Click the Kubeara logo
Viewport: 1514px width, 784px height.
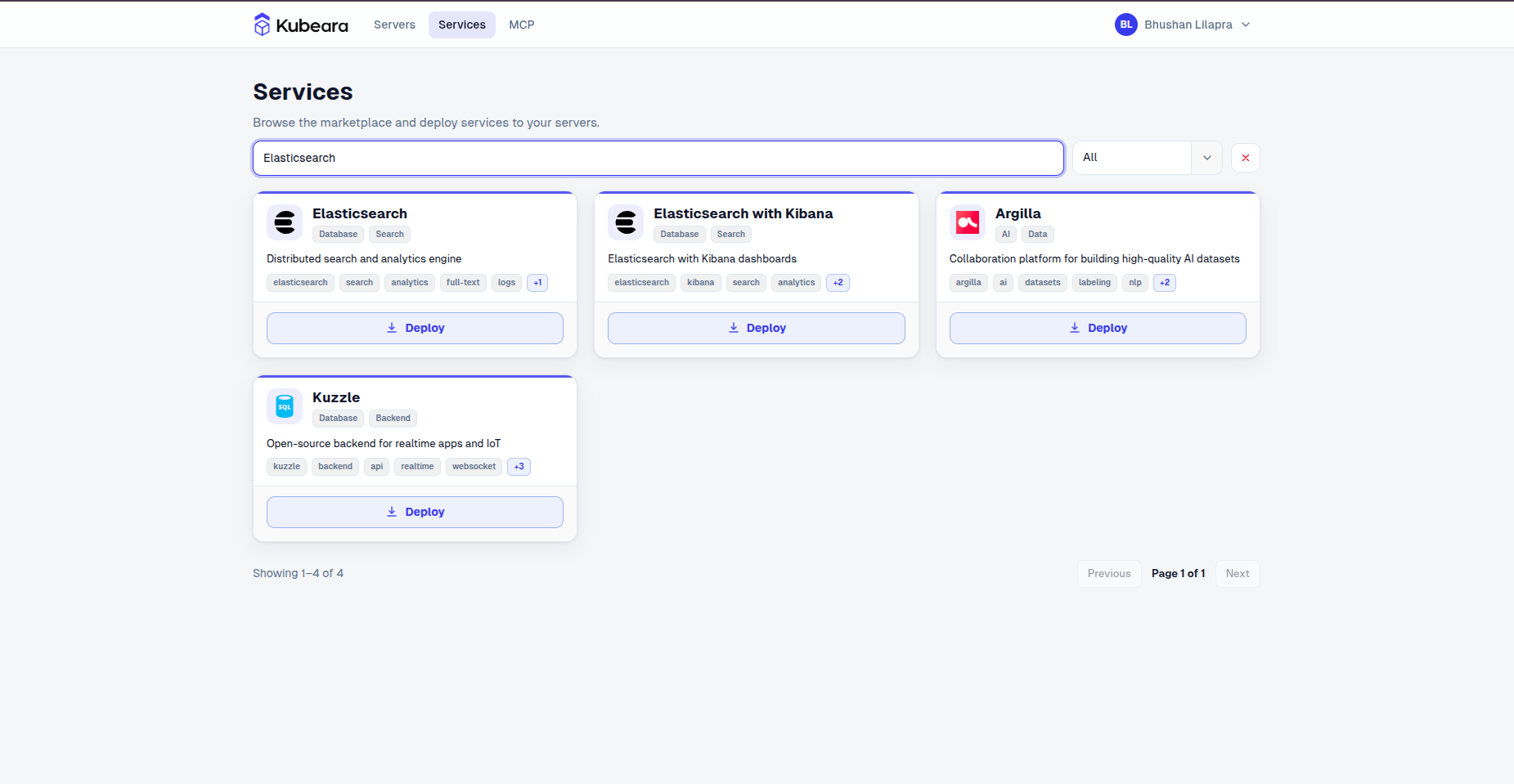301,25
